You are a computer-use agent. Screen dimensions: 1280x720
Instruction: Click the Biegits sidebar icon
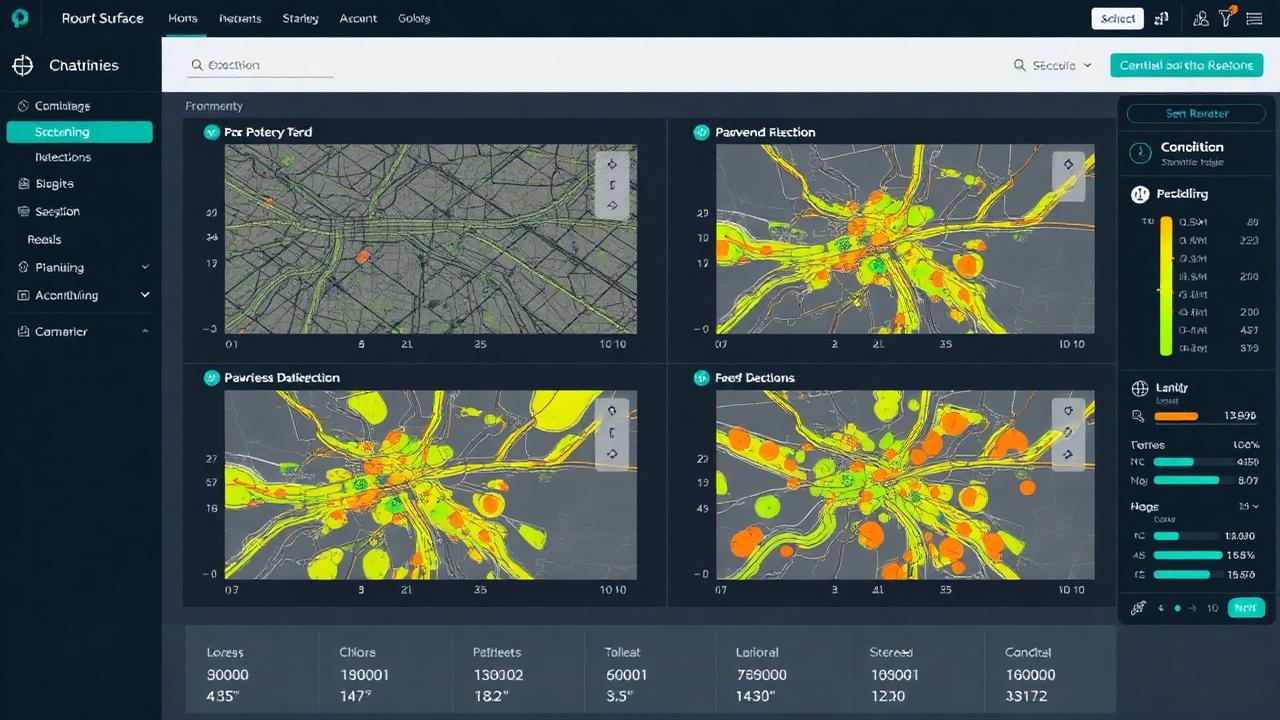pos(23,184)
